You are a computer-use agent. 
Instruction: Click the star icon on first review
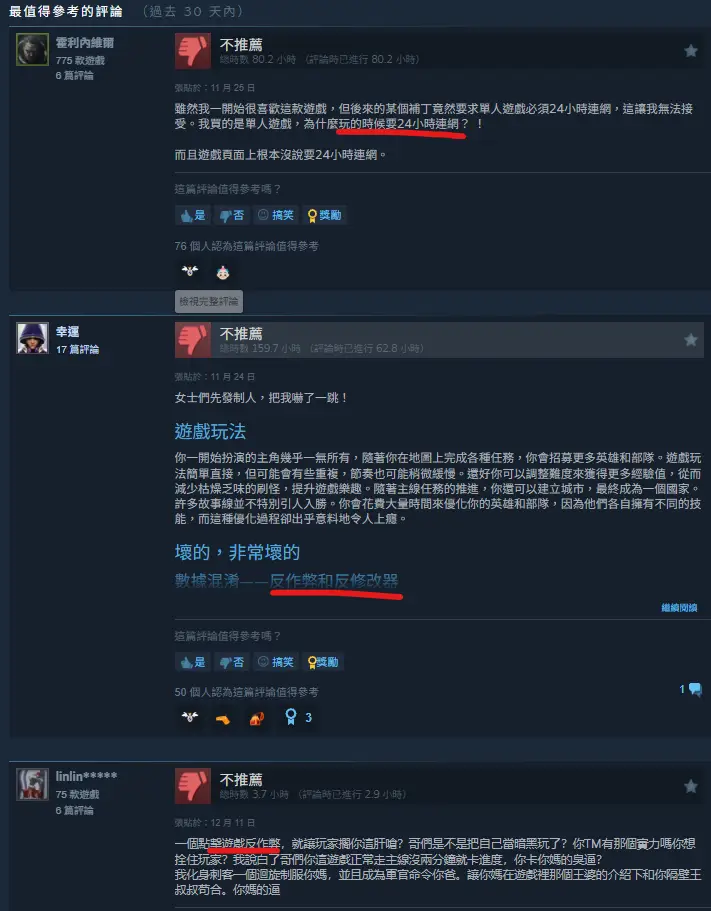click(691, 51)
